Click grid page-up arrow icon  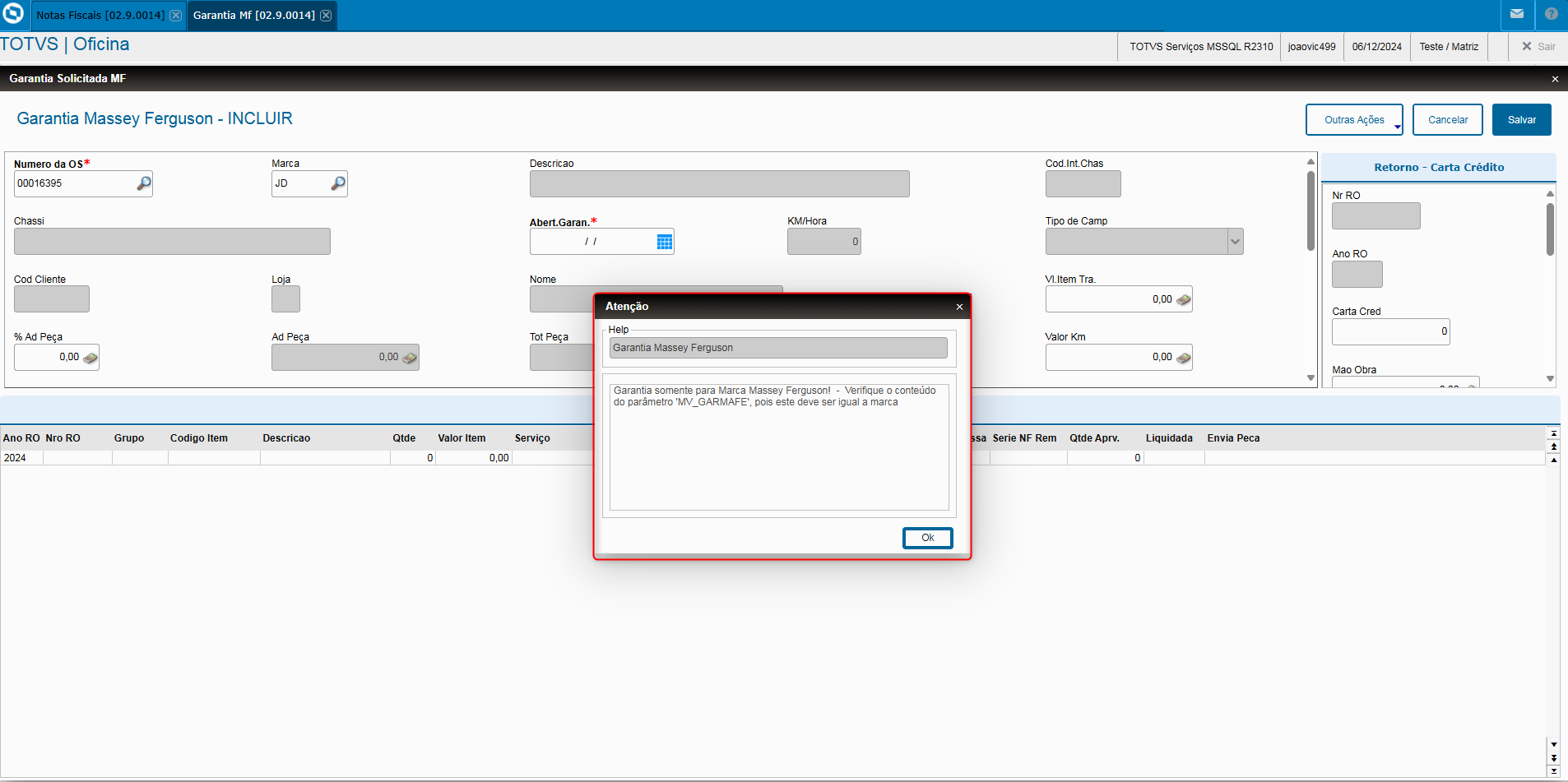point(1554,447)
